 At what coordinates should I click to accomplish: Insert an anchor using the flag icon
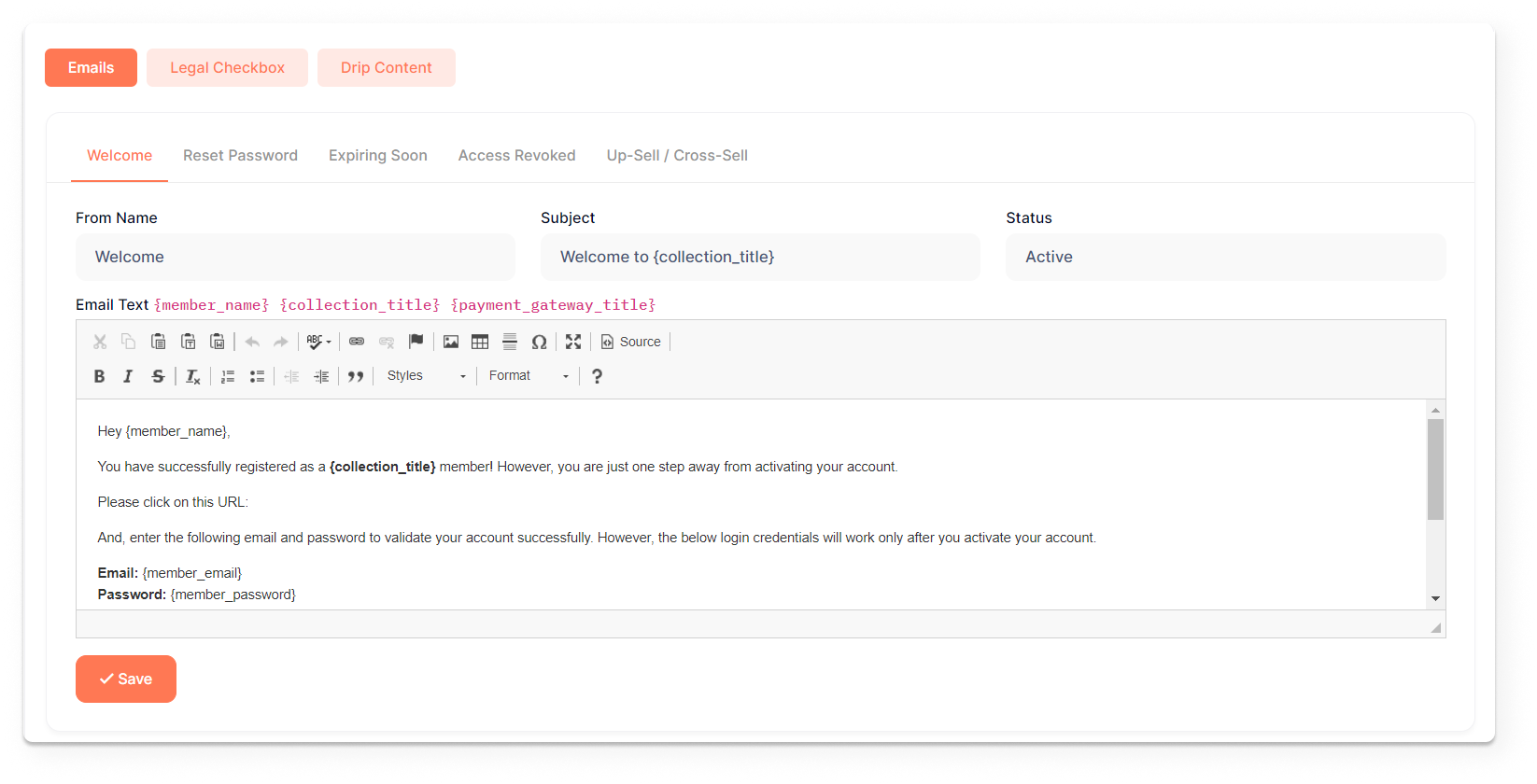[x=416, y=342]
